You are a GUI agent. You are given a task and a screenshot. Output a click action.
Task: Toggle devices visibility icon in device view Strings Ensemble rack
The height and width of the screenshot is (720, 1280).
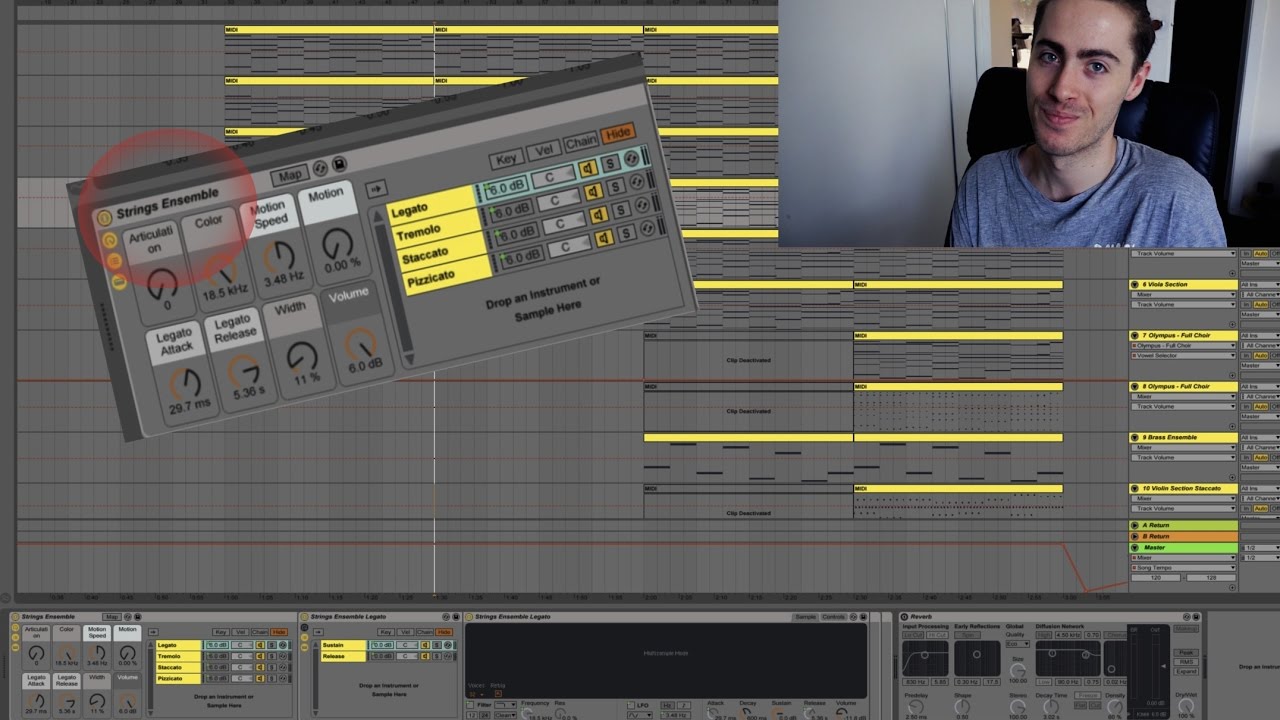coord(15,647)
